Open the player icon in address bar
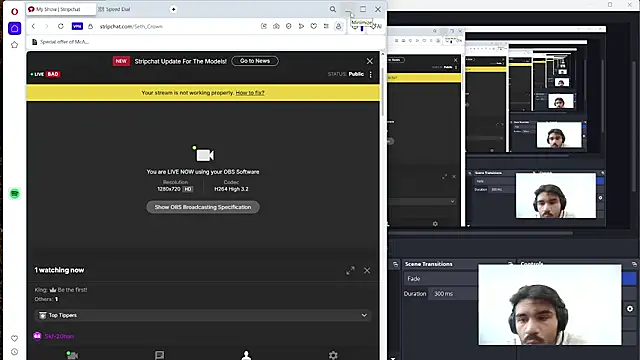This screenshot has width=640, height=360. 301,26
